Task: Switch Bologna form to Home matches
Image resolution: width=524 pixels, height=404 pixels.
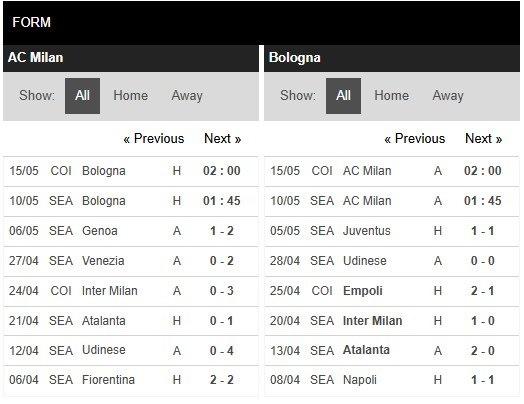Action: point(392,96)
